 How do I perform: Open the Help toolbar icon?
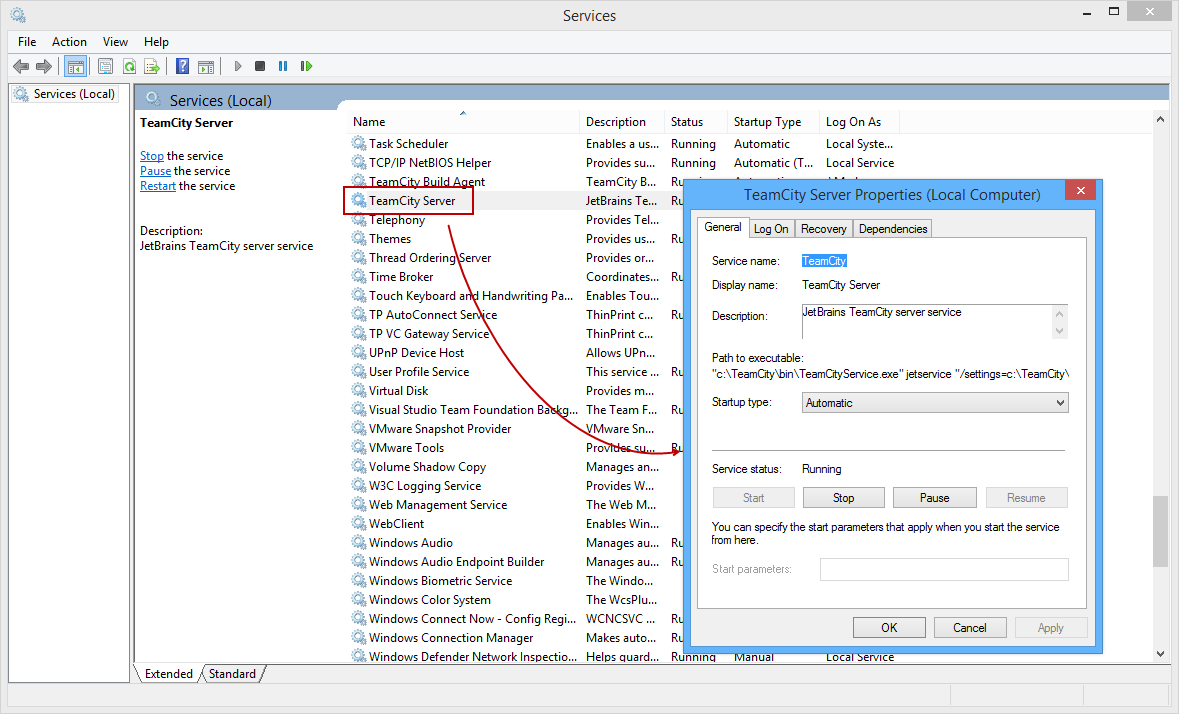(182, 66)
